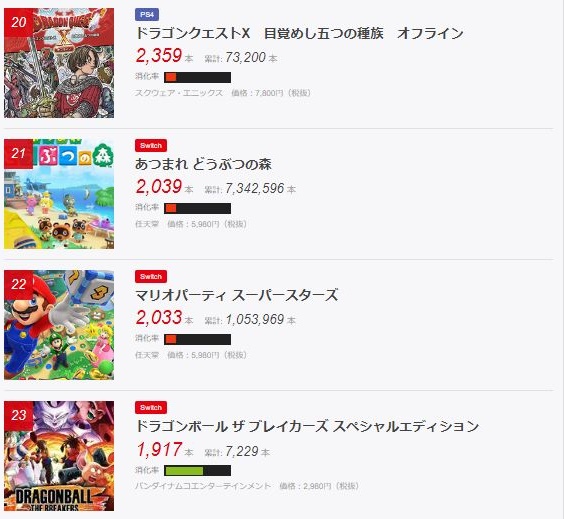This screenshot has width=564, height=519.
Task: Open ドラゴンボール ザ ブレイカーズ スペシャルエディション title
Action: tap(307, 426)
